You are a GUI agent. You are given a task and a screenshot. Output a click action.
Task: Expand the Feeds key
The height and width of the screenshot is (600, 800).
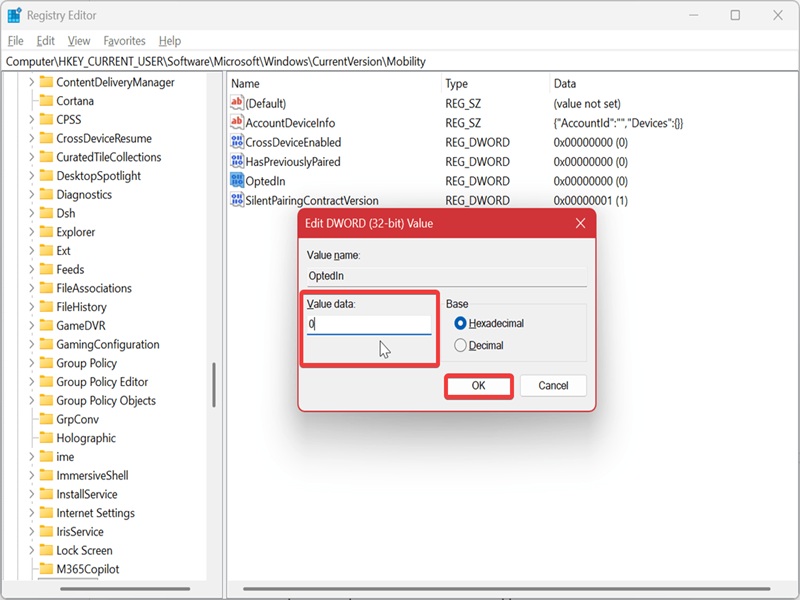click(x=31, y=269)
